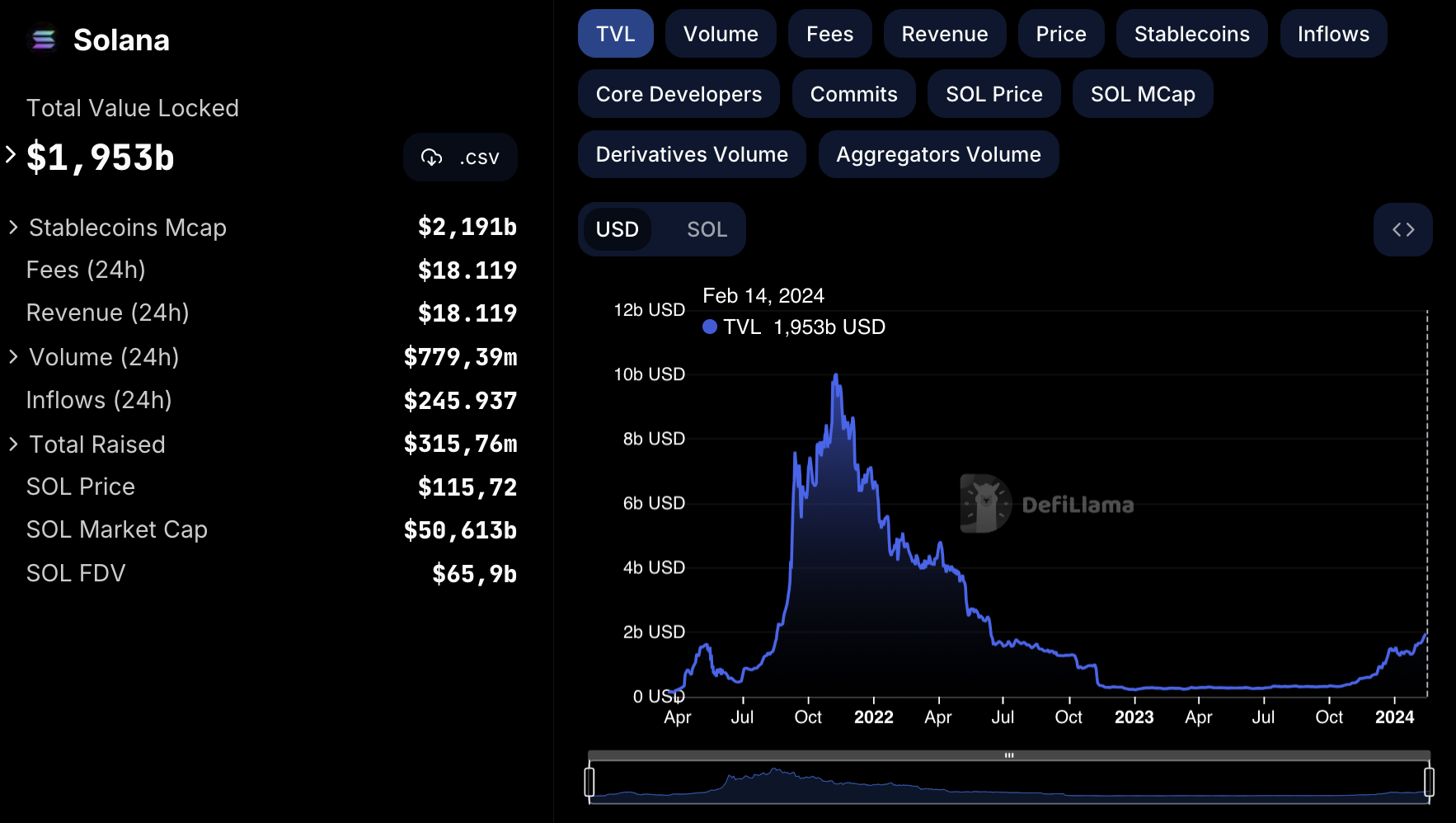
Task: Enable the Aggregators Volume chart metric
Action: click(x=938, y=154)
